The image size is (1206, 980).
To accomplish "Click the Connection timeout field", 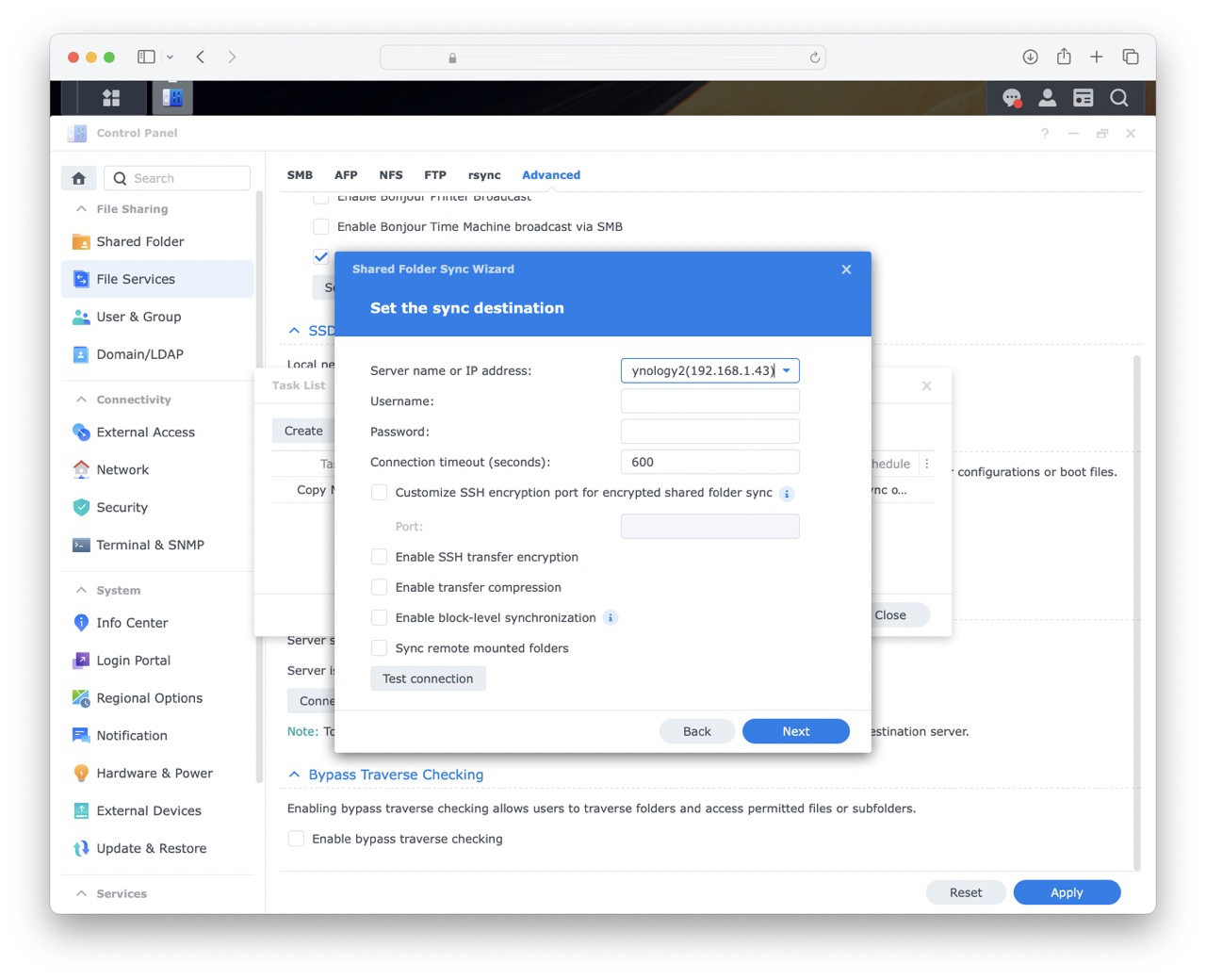I will click(x=709, y=462).
